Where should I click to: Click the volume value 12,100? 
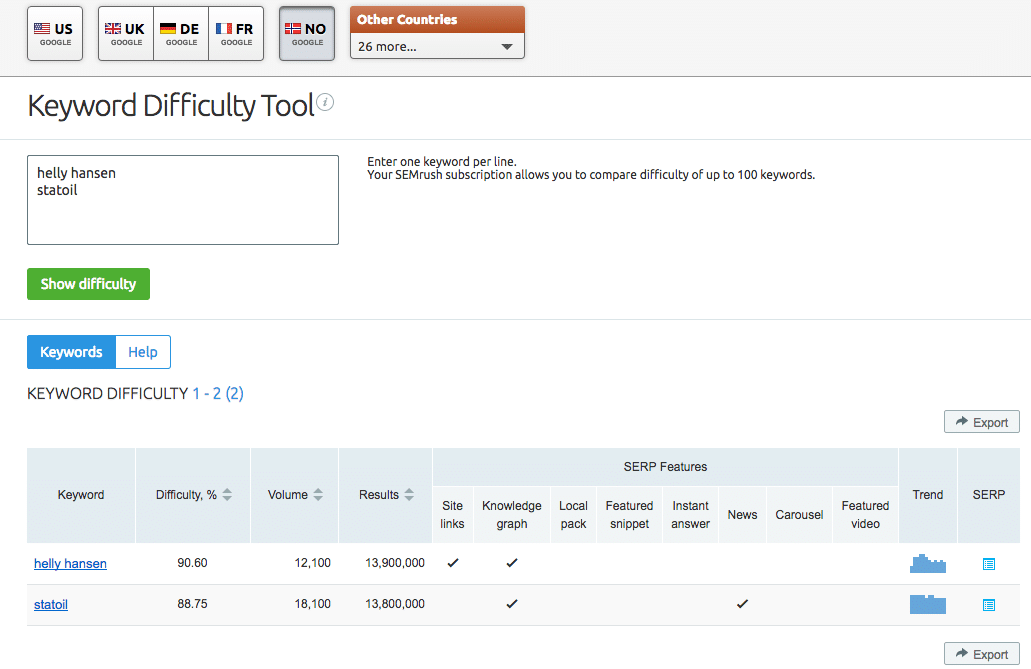[312, 562]
